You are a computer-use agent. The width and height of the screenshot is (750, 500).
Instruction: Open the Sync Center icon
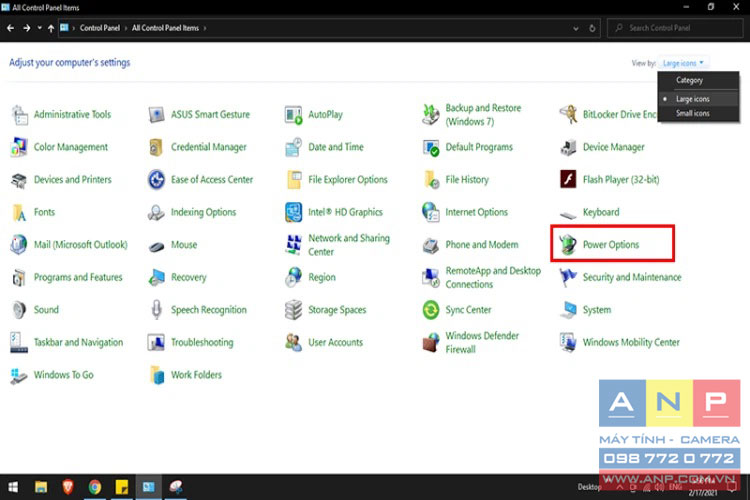click(431, 310)
